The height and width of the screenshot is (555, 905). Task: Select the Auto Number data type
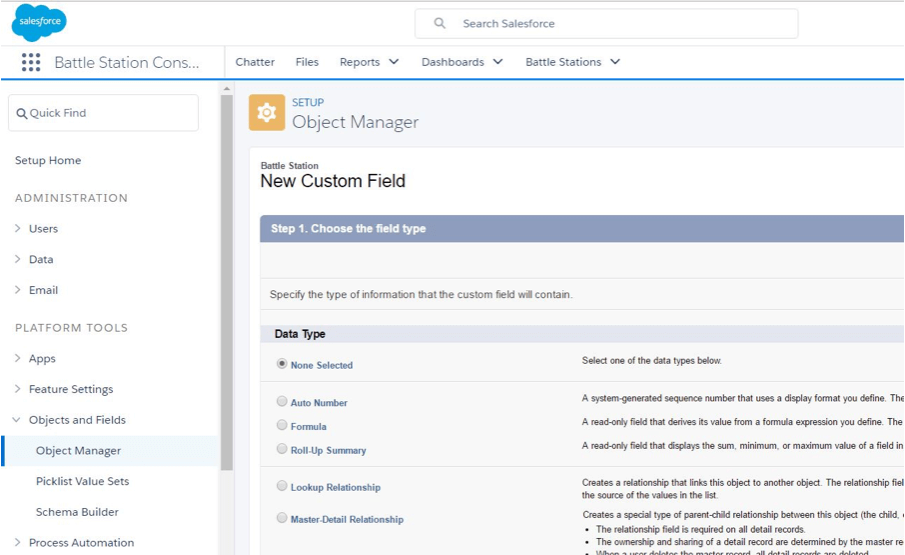point(282,402)
